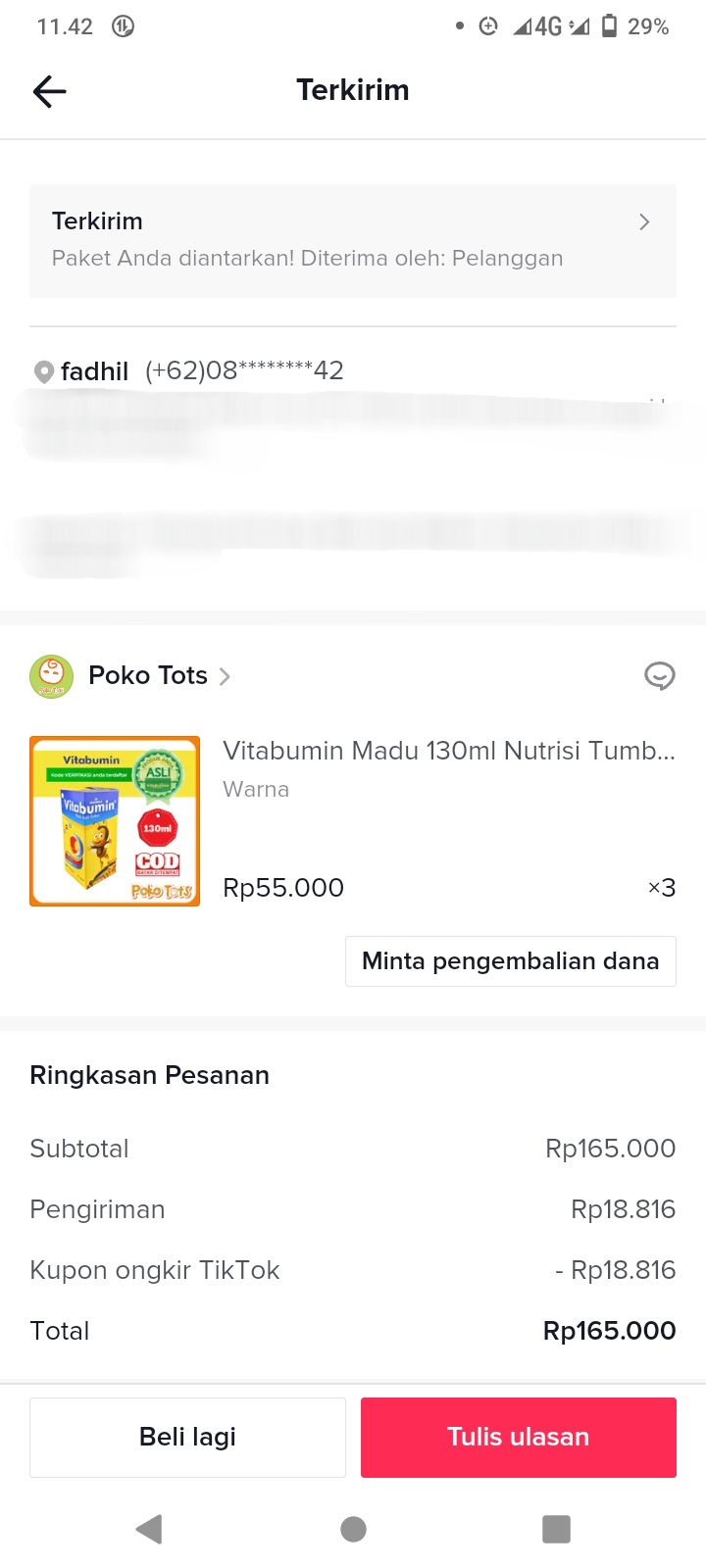This screenshot has width=706, height=1568.
Task: Open Poko Tots shop via chevron
Action: pos(225,676)
